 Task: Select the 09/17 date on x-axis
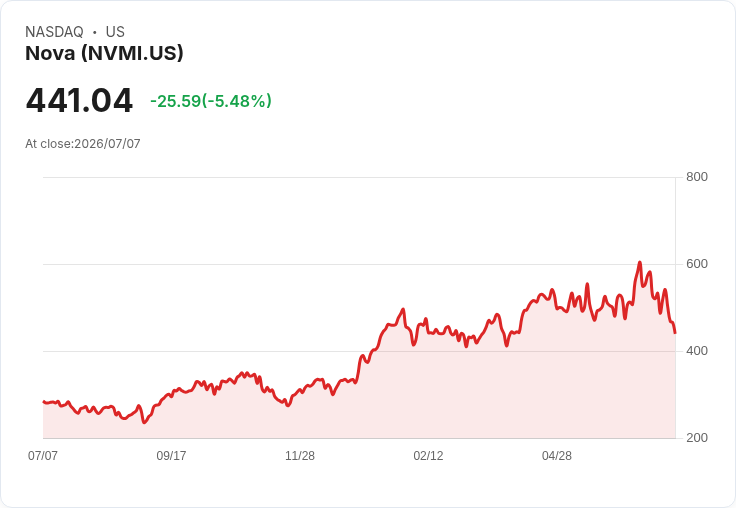[171, 455]
